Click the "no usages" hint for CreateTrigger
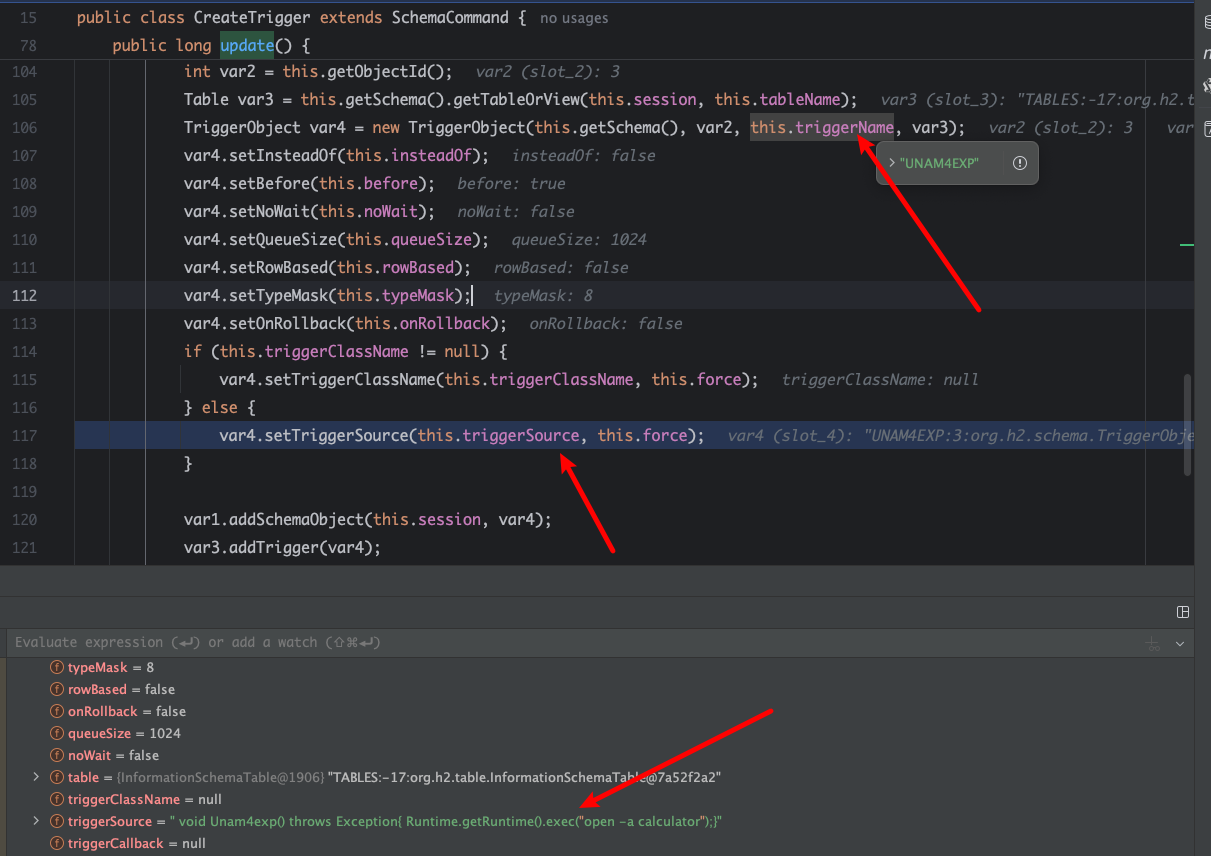 click(573, 18)
